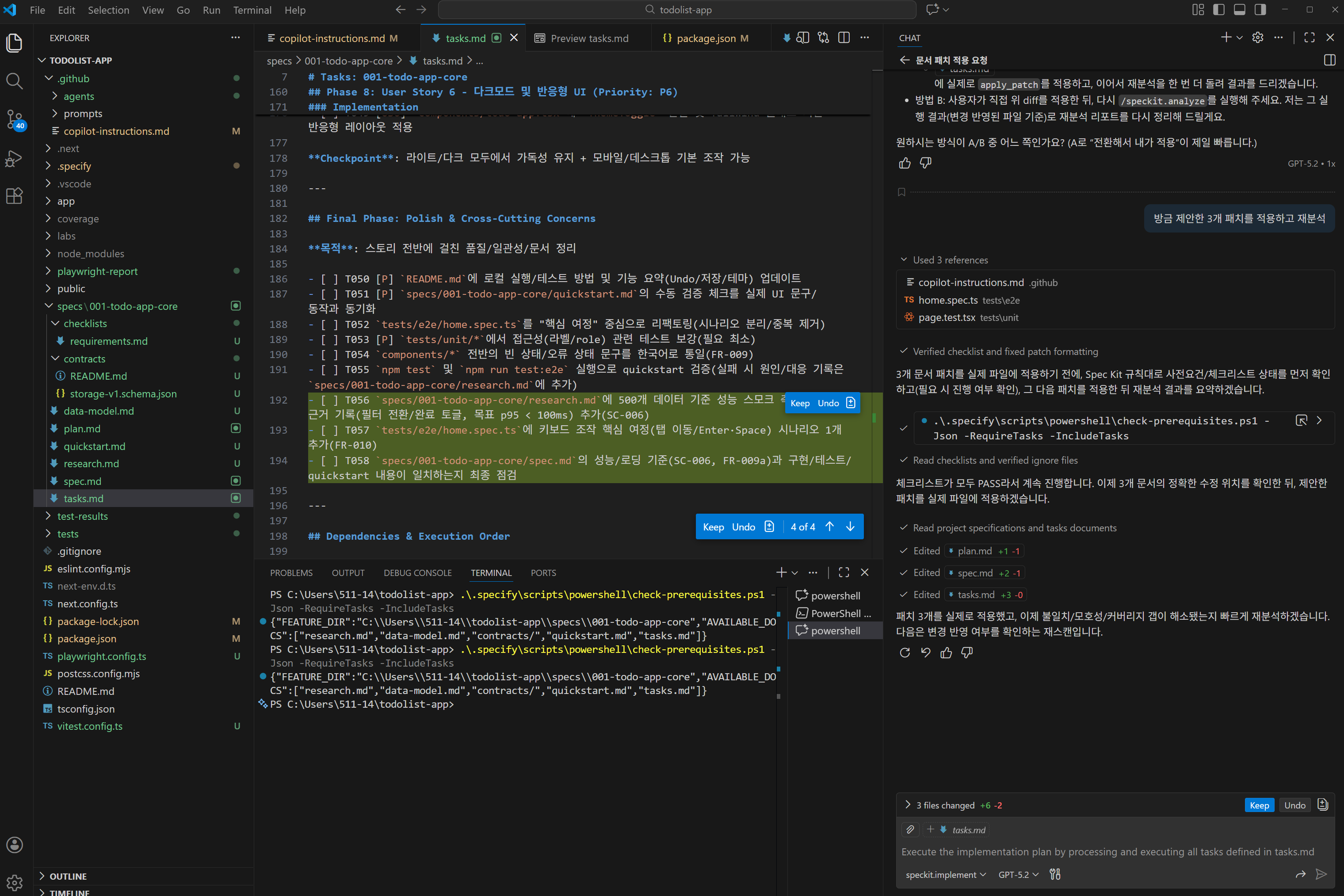Toggle the bottom panel layout button

coord(1239,10)
